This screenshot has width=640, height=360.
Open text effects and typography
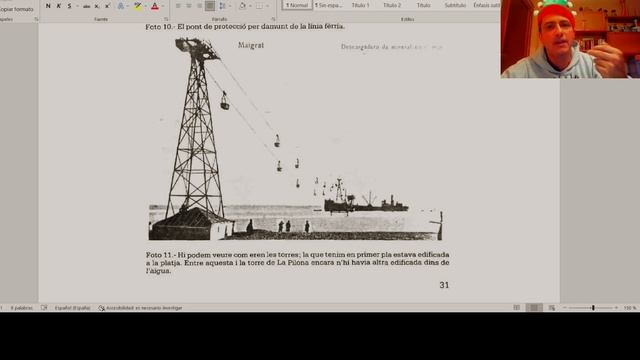[121, 6]
